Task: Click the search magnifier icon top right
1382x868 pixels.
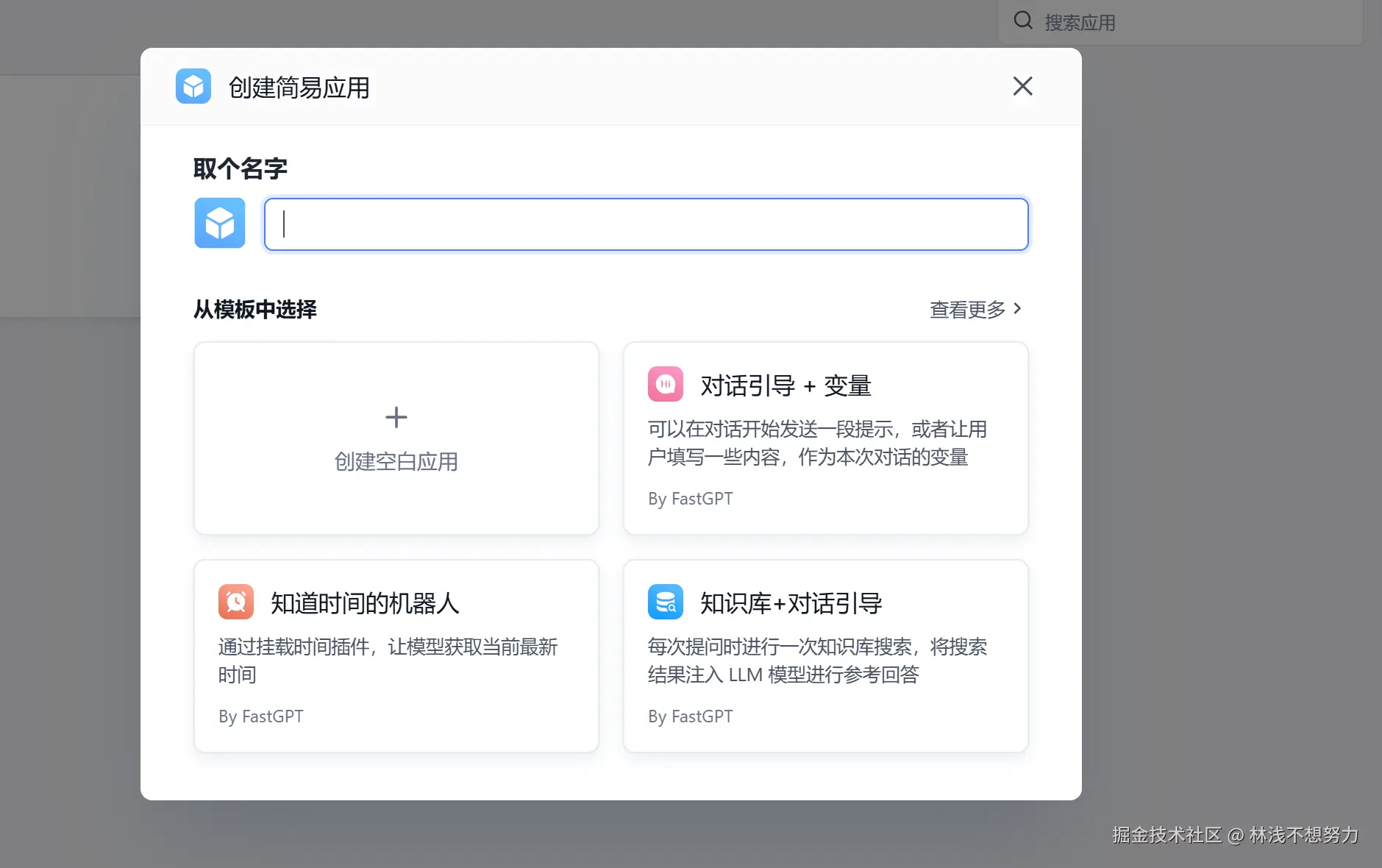Action: (x=1022, y=20)
